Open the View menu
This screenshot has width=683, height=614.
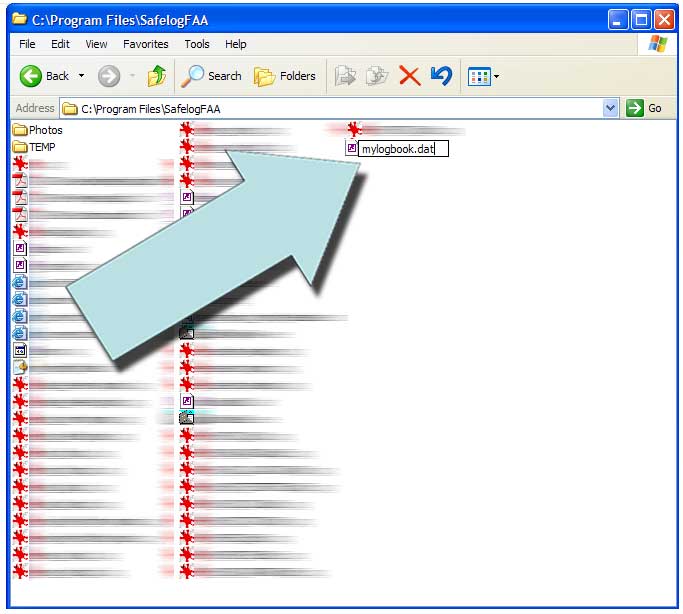[x=96, y=44]
